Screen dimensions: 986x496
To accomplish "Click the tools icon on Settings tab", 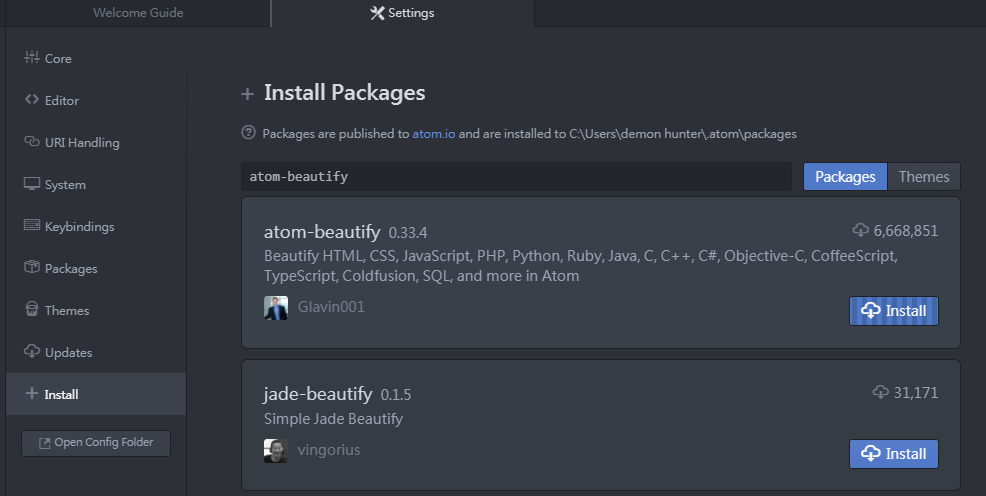I will 377,13.
